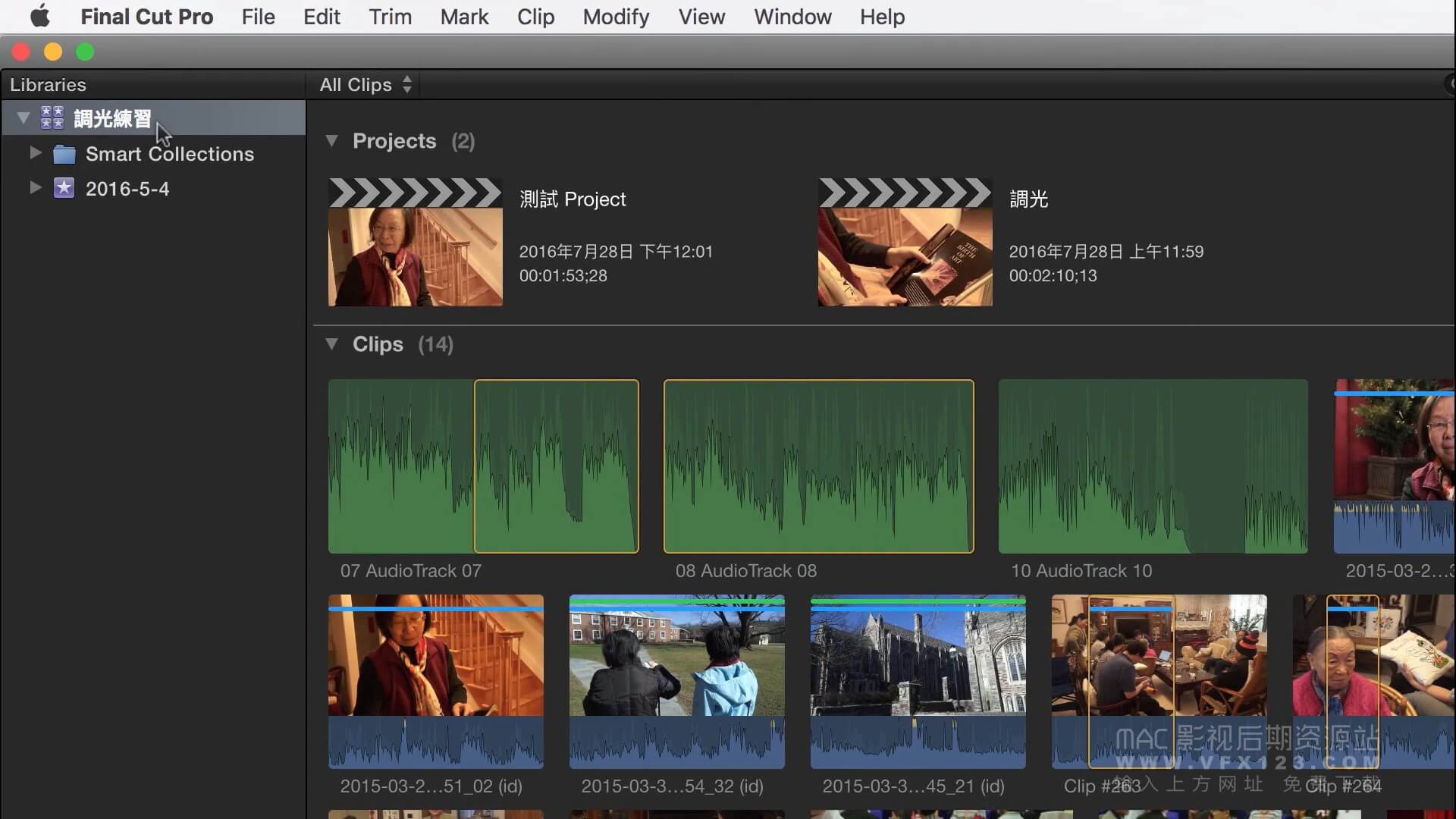Click the Libraries header
Viewport: 1456px width, 819px height.
pyautogui.click(x=48, y=85)
